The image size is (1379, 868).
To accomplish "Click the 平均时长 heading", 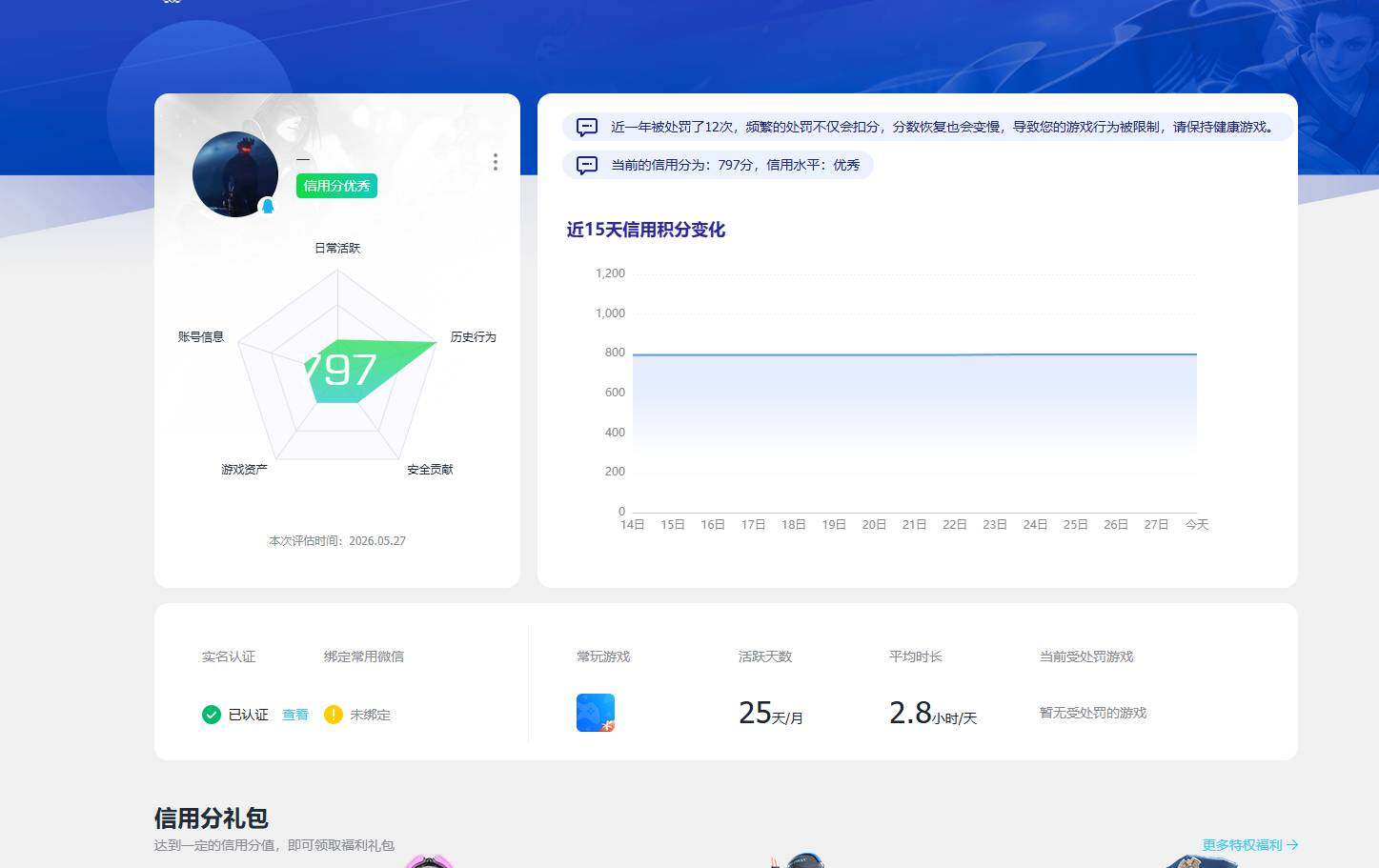I will tap(916, 656).
